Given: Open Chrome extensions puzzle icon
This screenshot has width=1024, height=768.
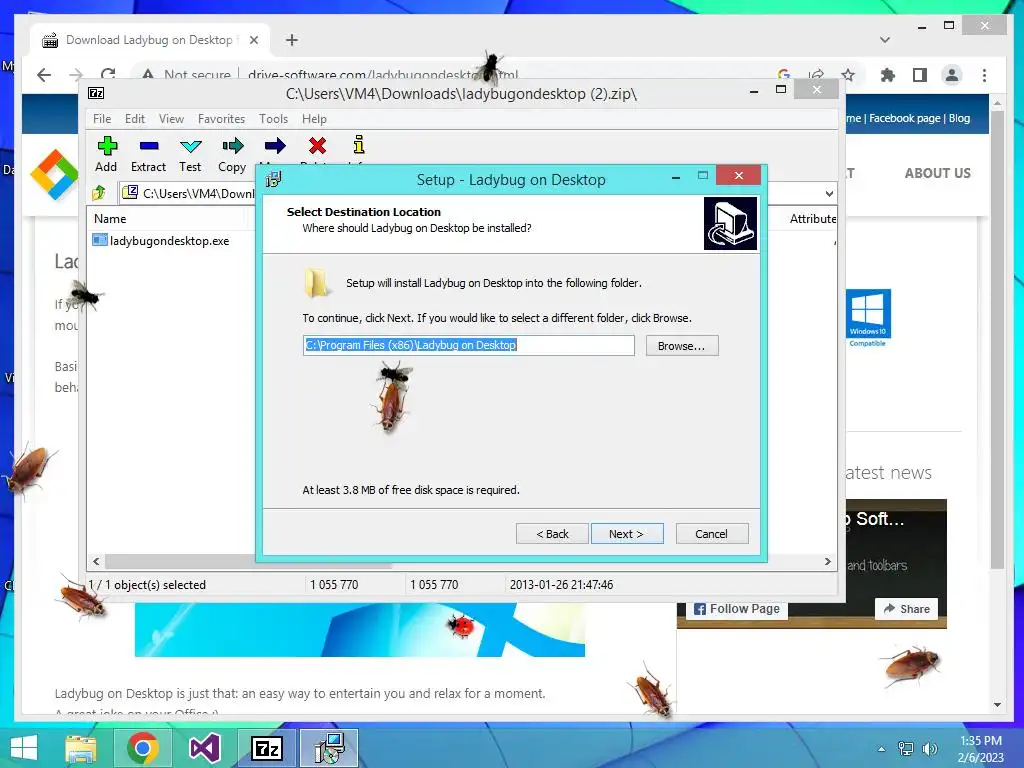Looking at the screenshot, I should [888, 75].
